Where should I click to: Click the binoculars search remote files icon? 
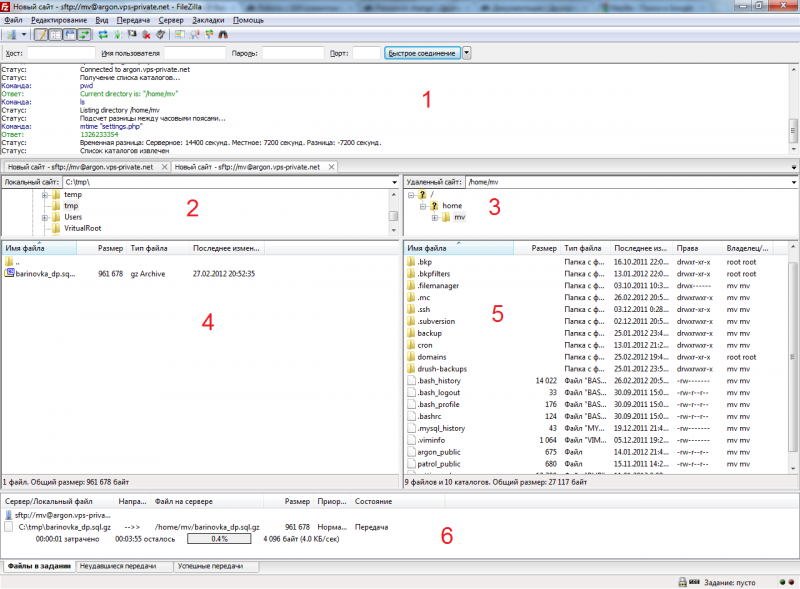(222, 34)
